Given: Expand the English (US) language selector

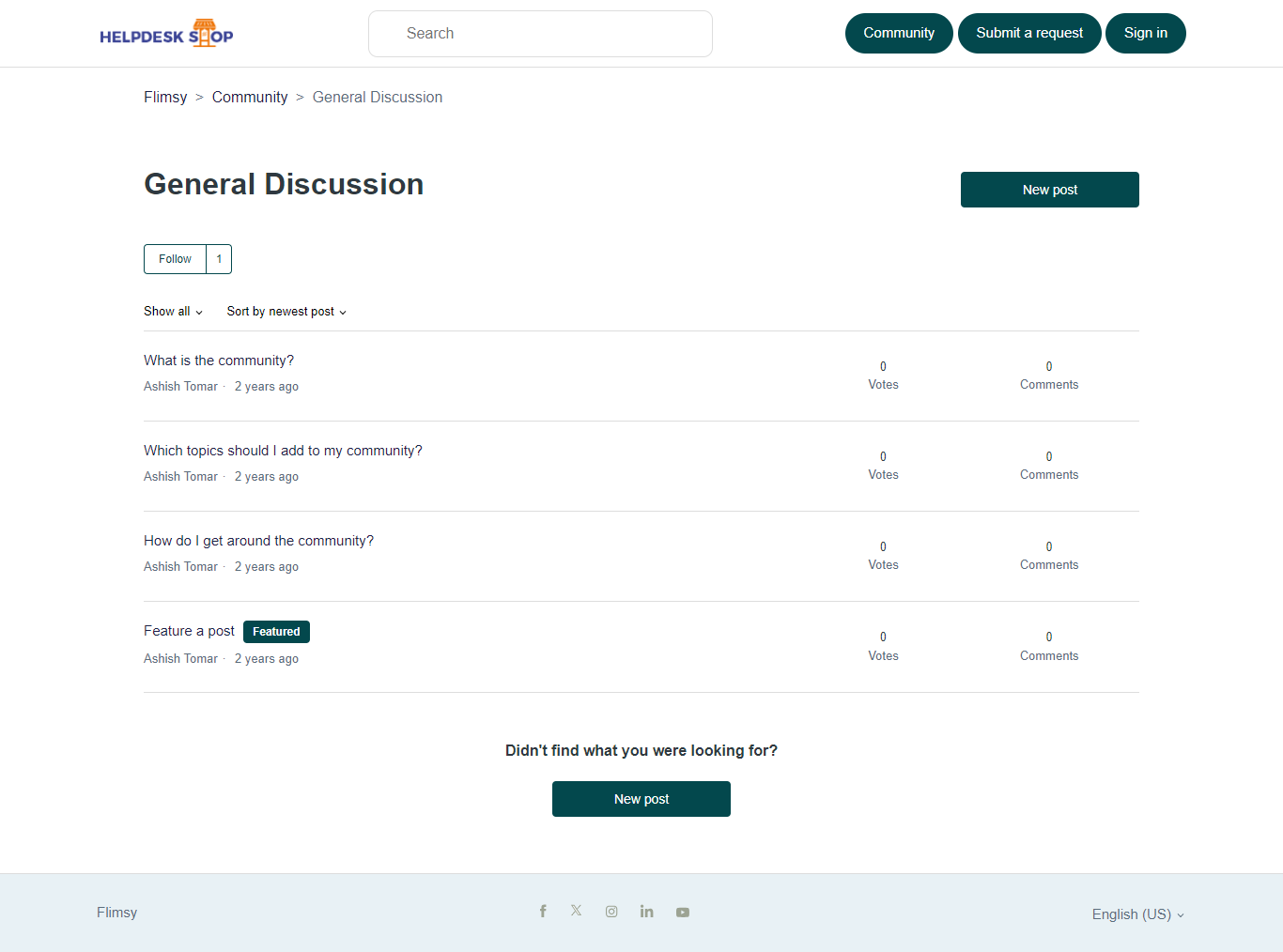Looking at the screenshot, I should 1137,914.
